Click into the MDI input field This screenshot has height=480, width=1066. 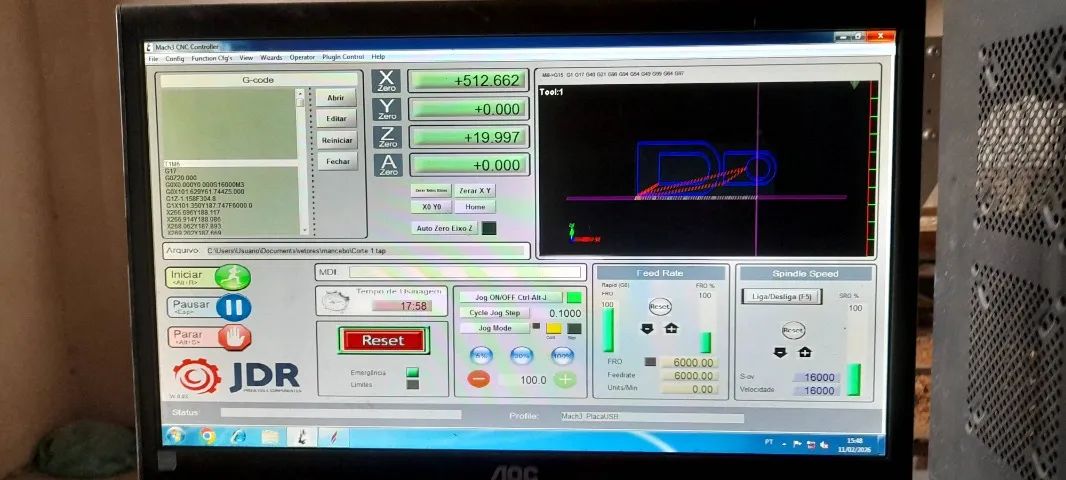click(x=465, y=273)
